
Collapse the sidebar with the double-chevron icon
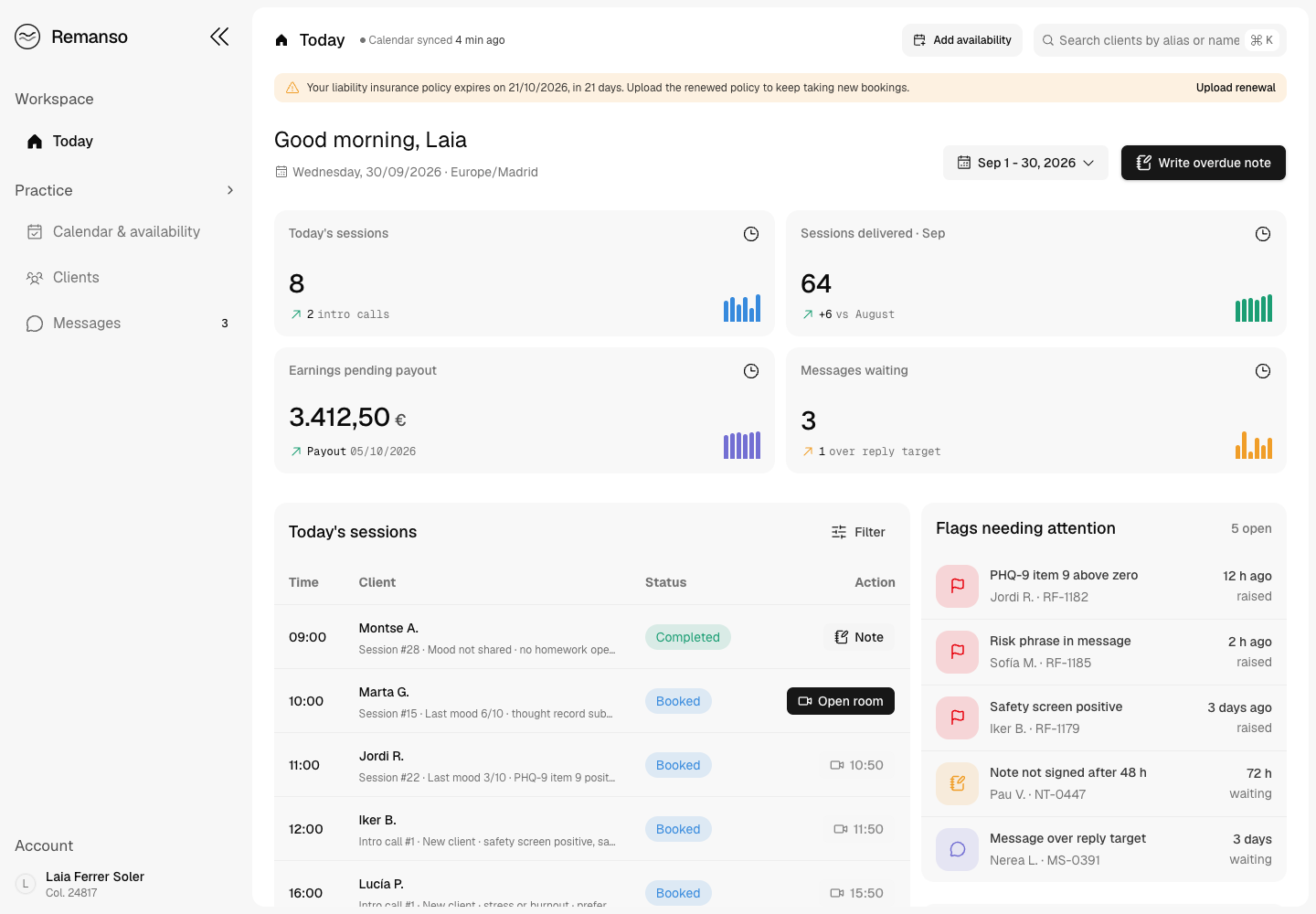[219, 37]
